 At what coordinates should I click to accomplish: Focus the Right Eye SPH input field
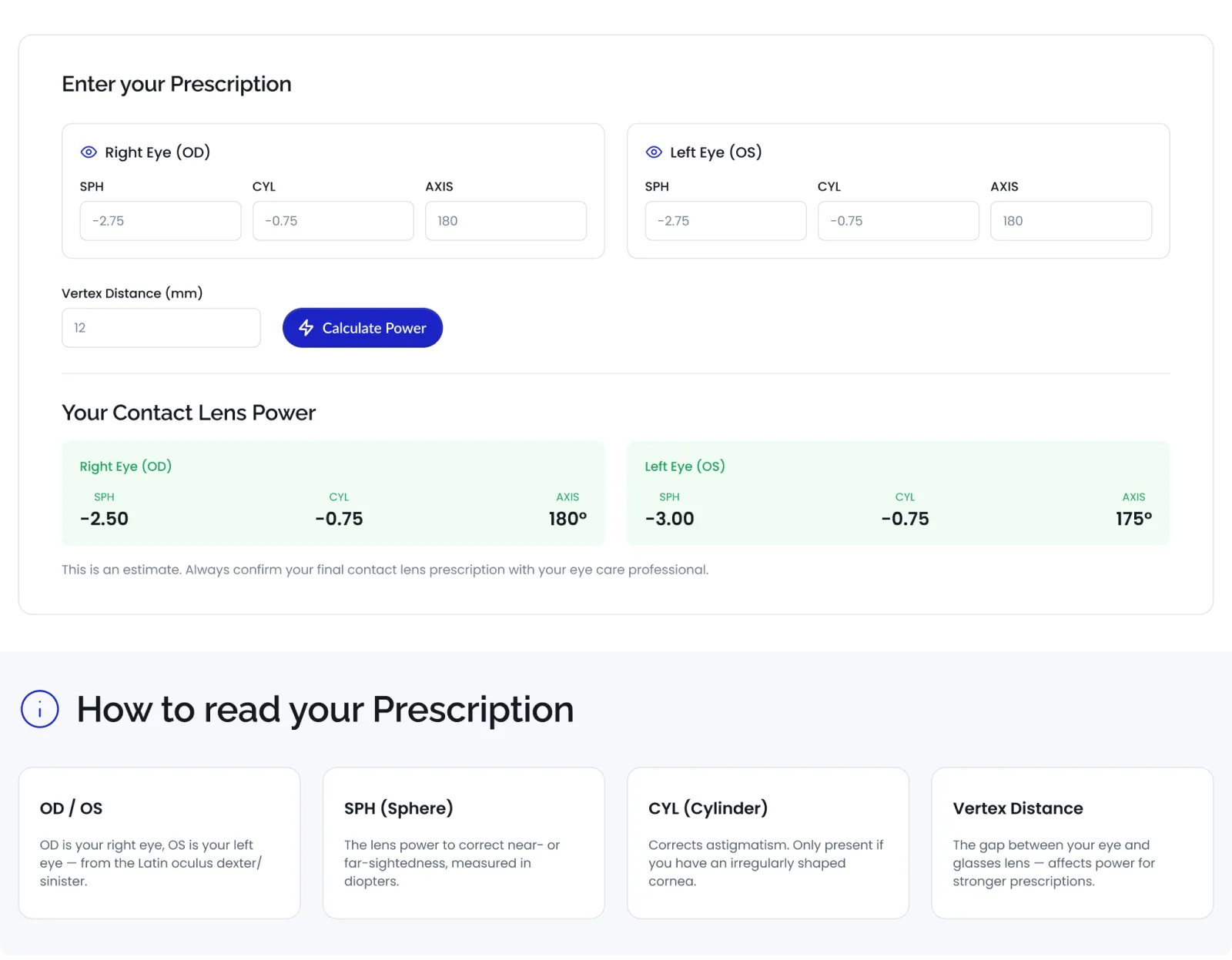click(x=160, y=221)
